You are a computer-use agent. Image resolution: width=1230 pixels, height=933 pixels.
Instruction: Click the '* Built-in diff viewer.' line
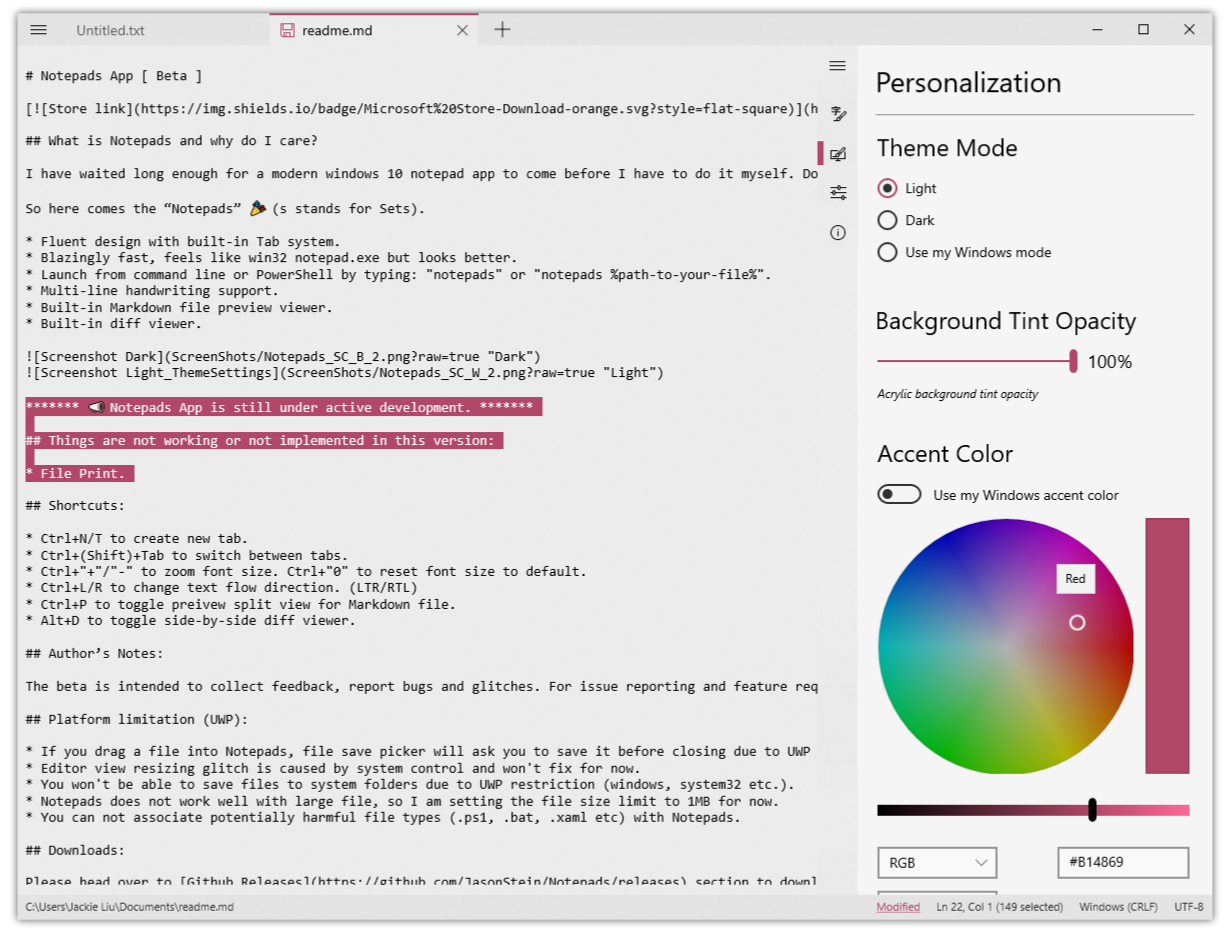click(114, 323)
